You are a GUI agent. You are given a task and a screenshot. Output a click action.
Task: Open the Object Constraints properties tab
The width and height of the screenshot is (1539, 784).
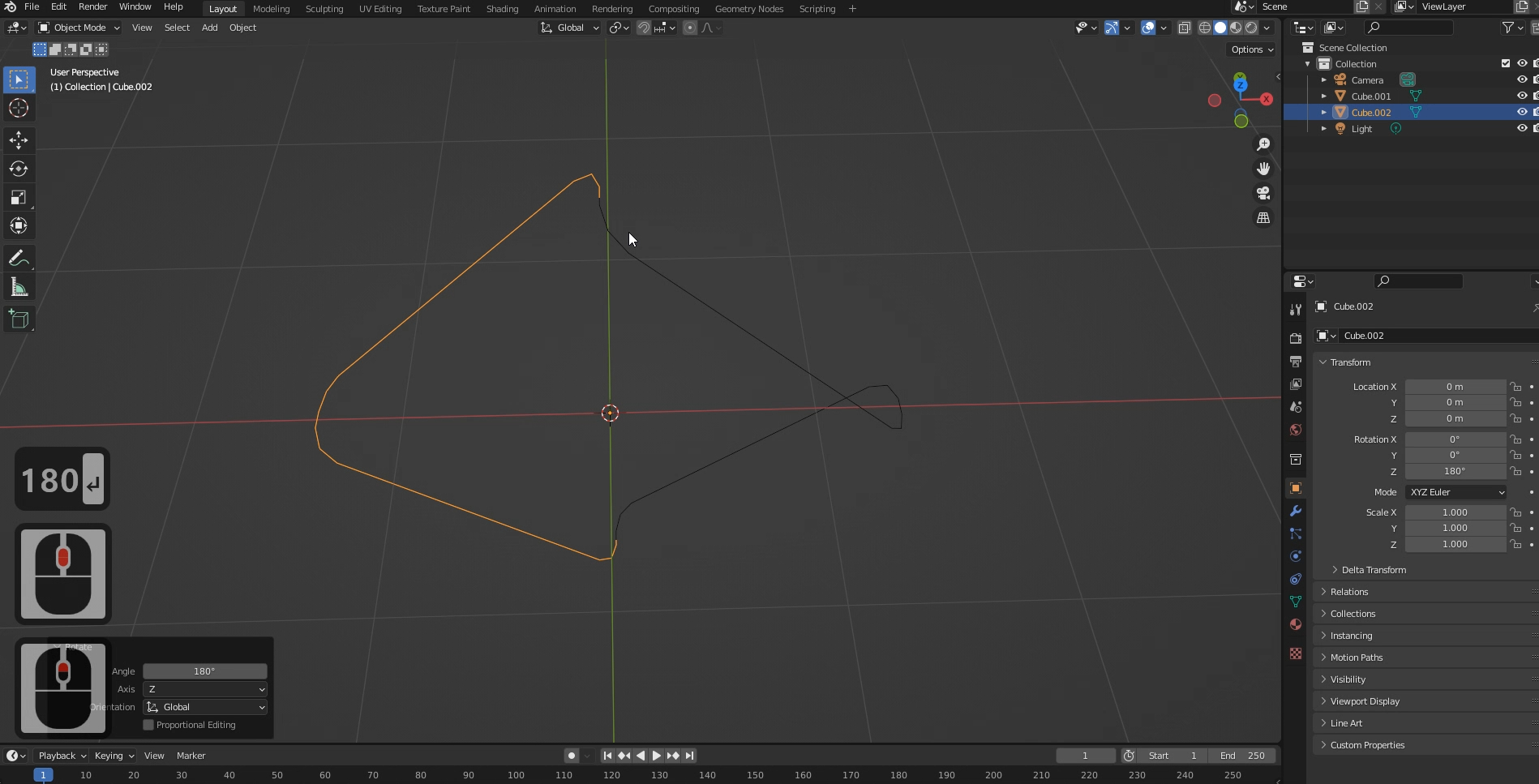pyautogui.click(x=1296, y=579)
